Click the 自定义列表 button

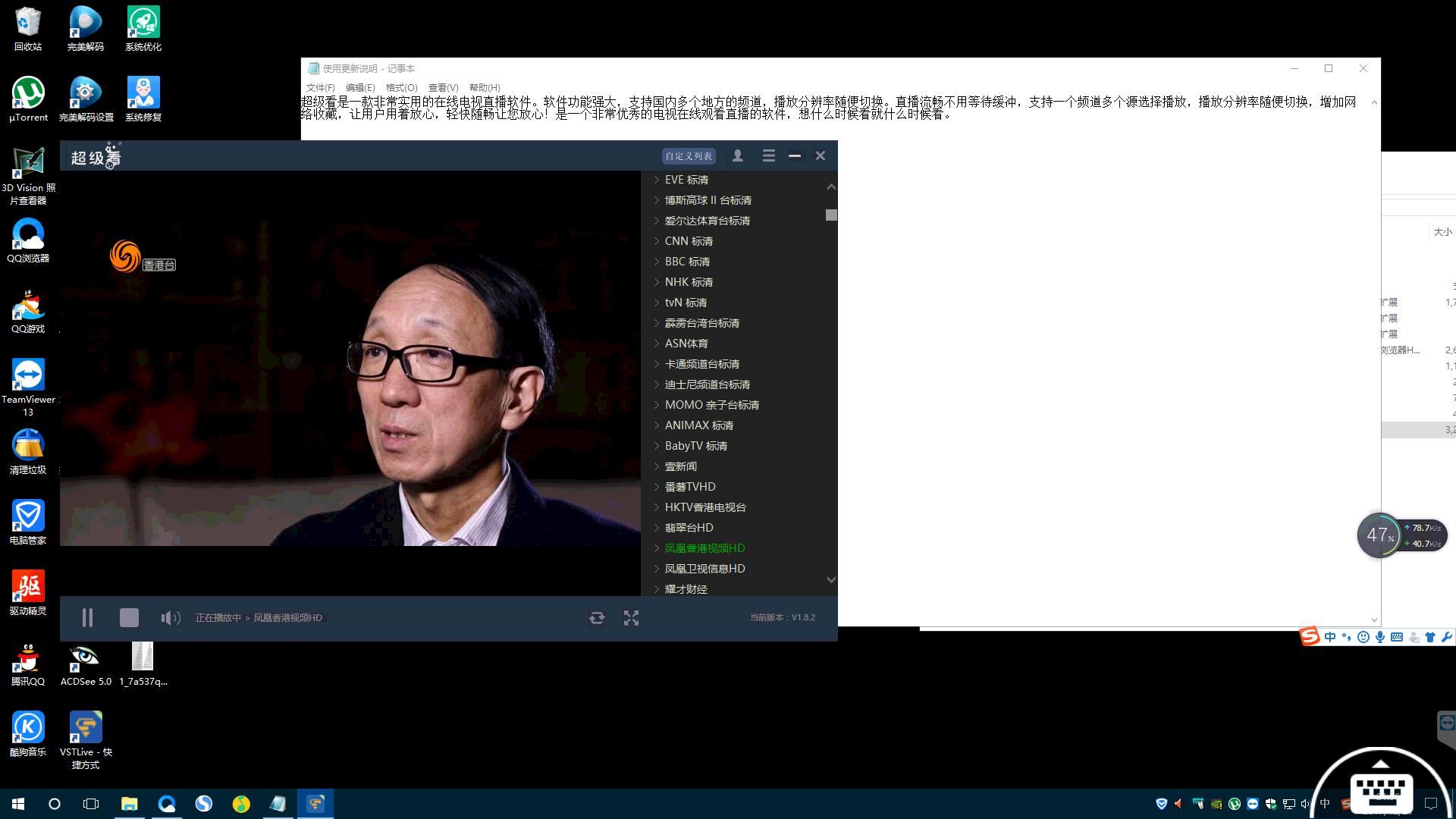[x=689, y=156]
